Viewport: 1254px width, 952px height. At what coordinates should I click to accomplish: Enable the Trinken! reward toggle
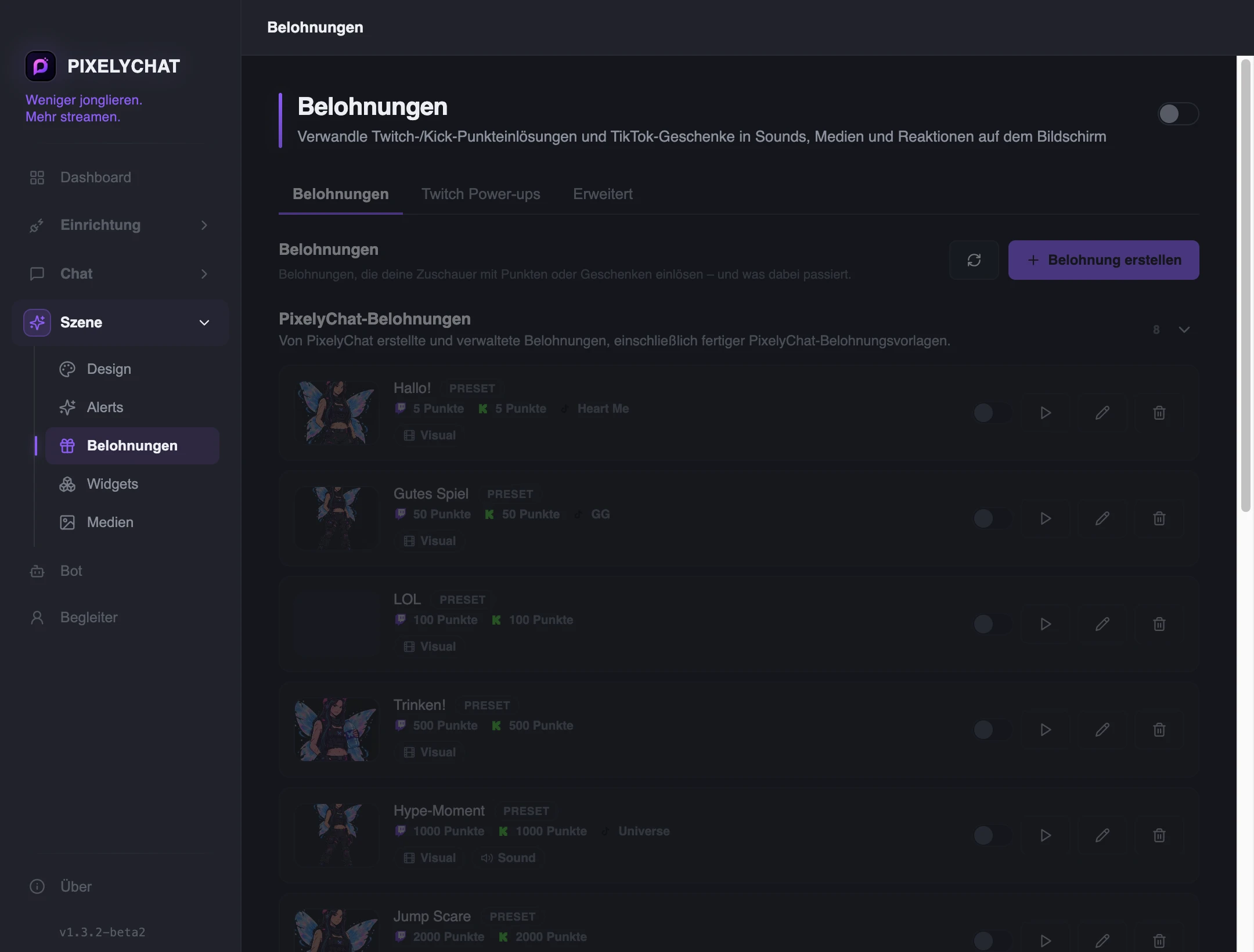click(992, 730)
